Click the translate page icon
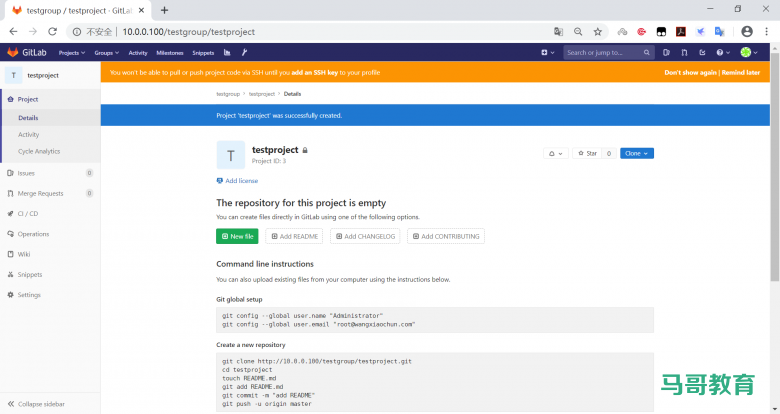Image resolution: width=780 pixels, height=414 pixels. tap(559, 31)
